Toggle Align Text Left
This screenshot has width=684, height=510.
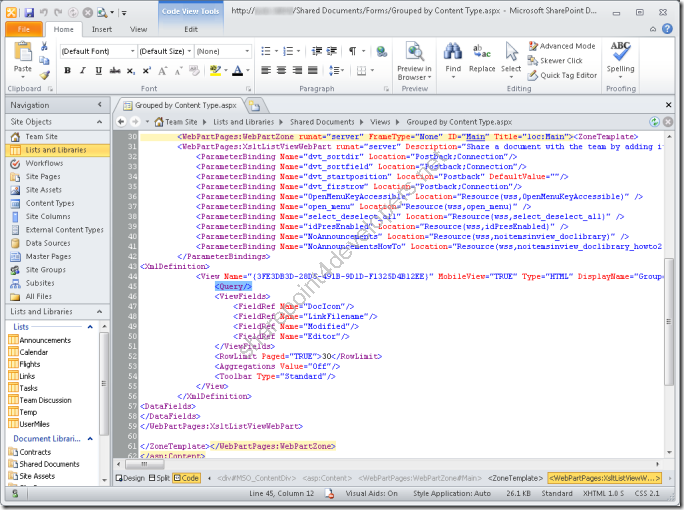[x=266, y=70]
